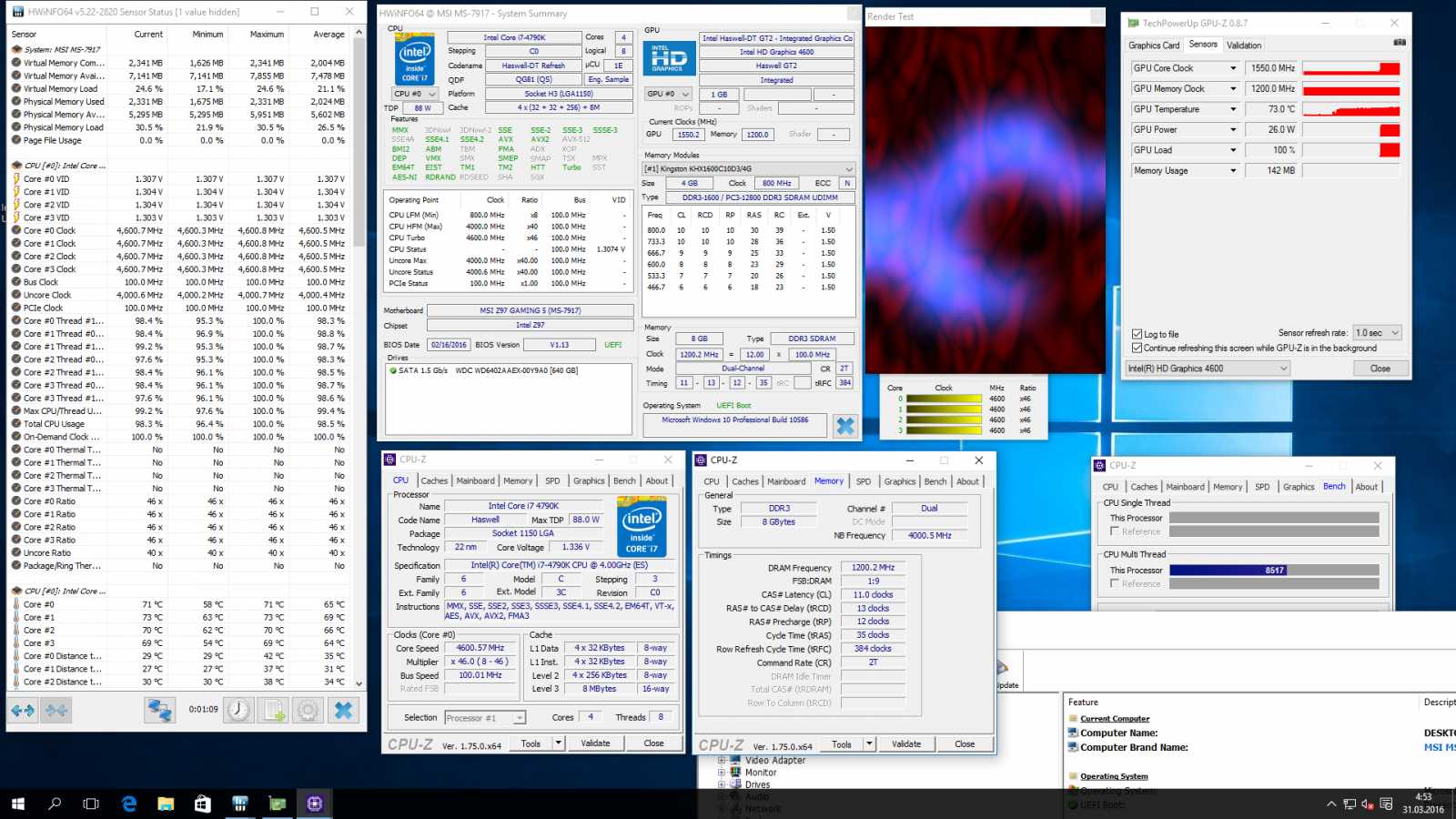Expand Video Adapter tree node
The height and width of the screenshot is (819, 1456).
[x=722, y=761]
